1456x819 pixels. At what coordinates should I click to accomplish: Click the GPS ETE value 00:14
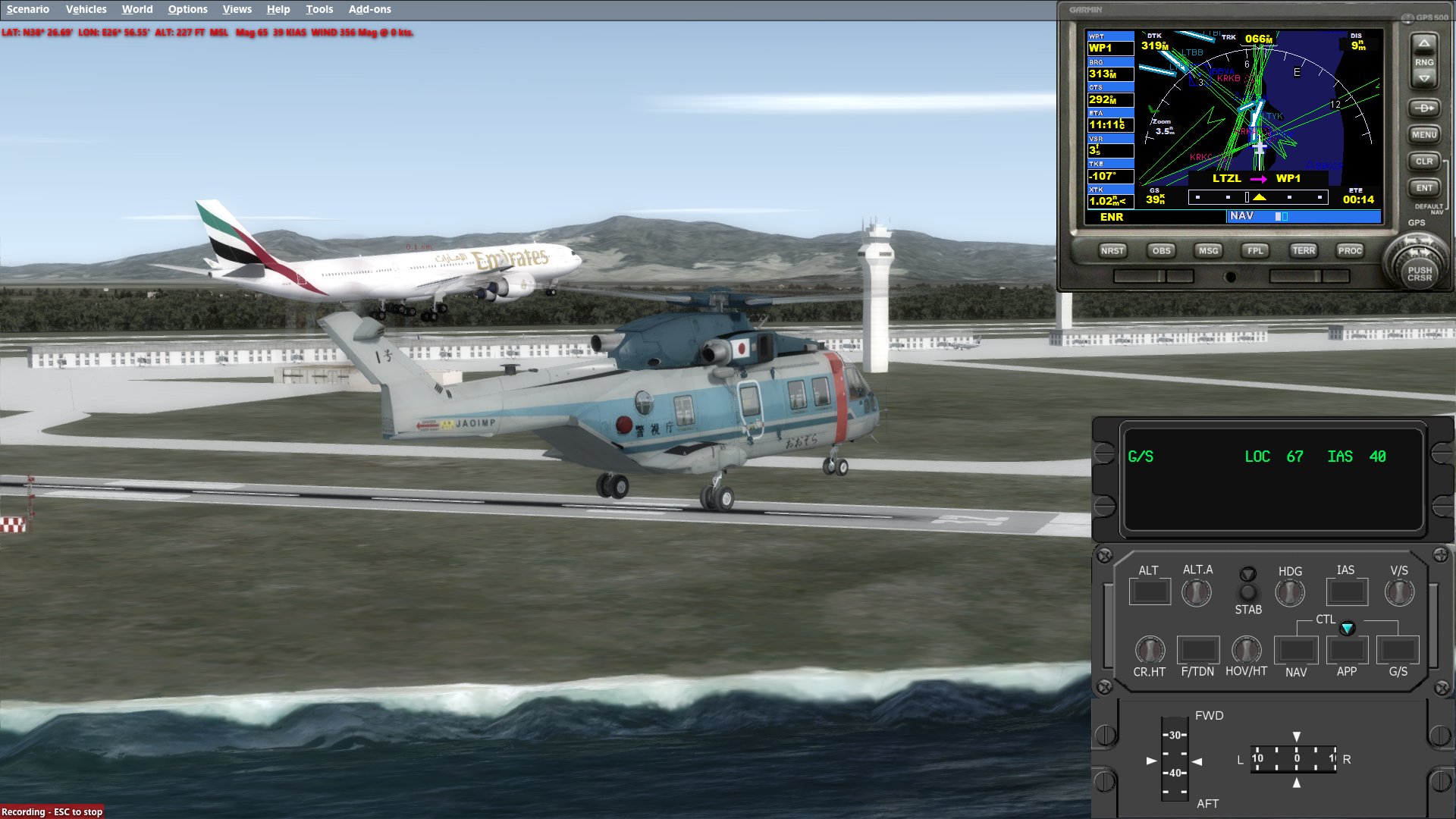pos(1358,199)
